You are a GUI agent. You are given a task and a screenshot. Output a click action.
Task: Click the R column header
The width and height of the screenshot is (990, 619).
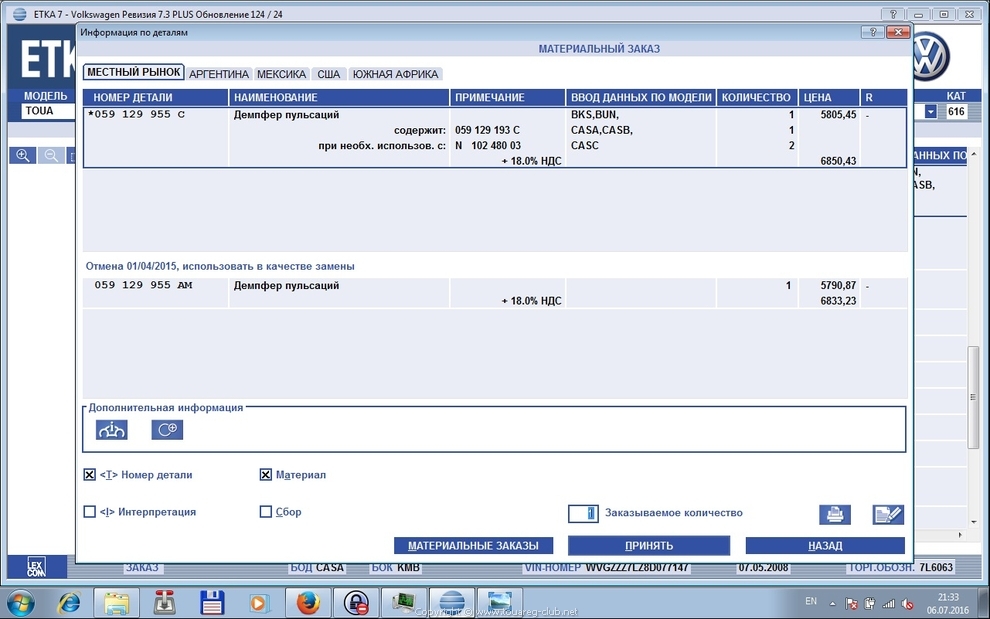click(883, 97)
